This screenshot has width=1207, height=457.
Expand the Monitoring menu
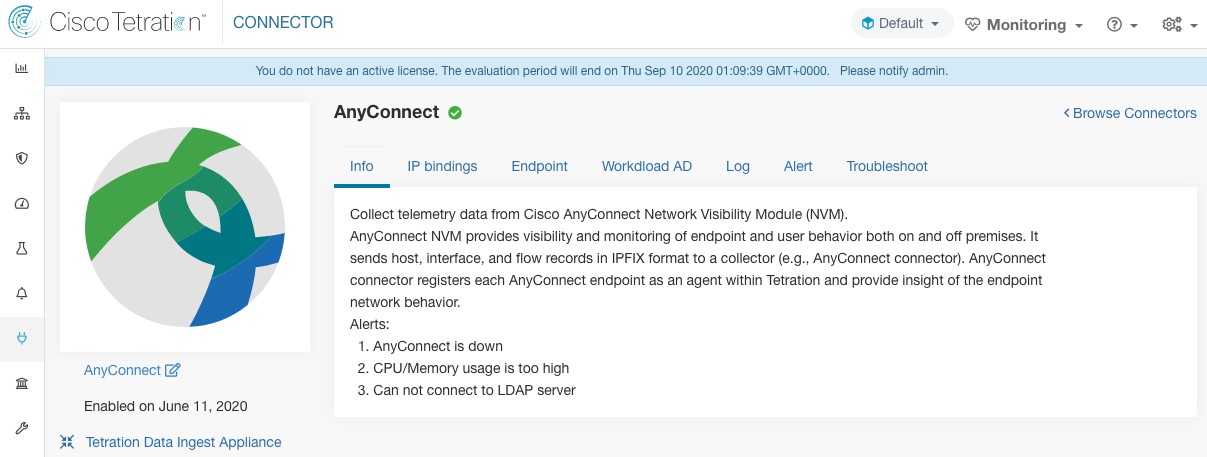point(1024,25)
